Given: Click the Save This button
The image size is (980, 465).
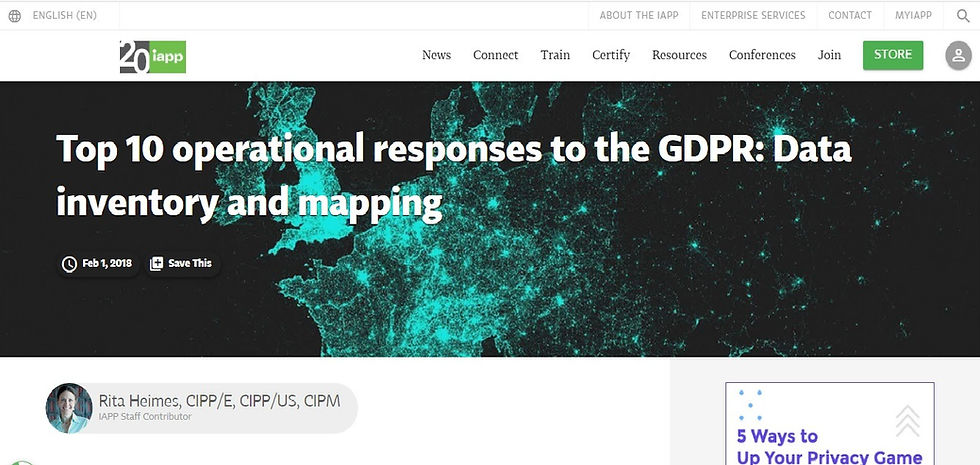Looking at the screenshot, I should [x=182, y=264].
